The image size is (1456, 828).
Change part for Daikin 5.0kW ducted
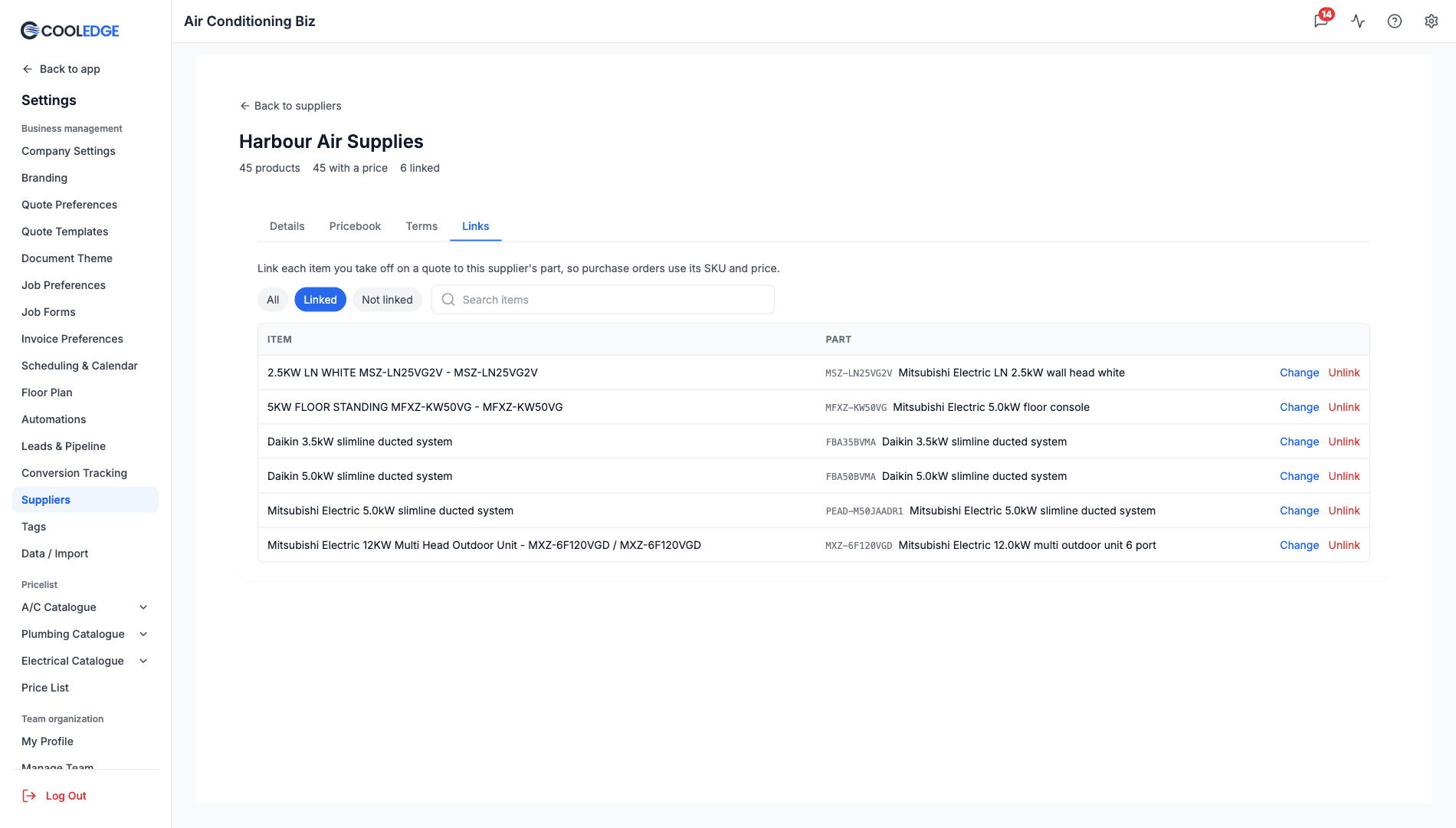point(1299,476)
